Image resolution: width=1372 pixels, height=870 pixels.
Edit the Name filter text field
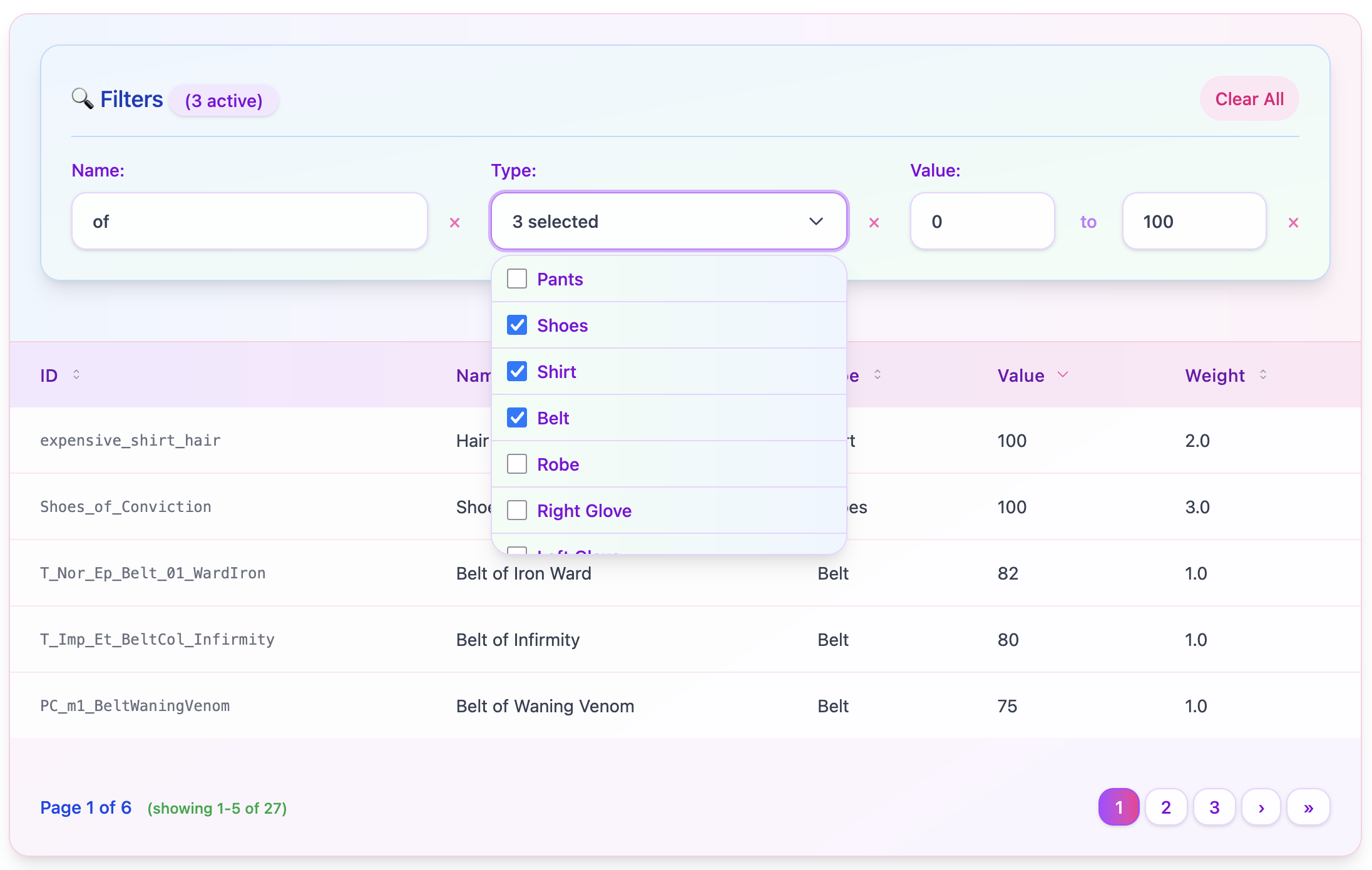[x=249, y=221]
